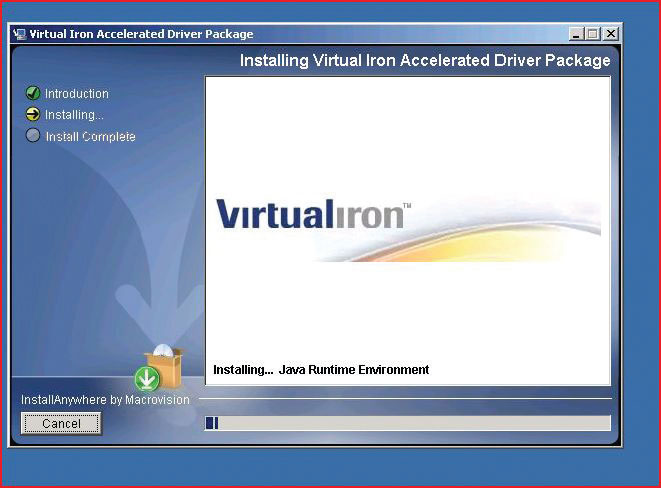
Task: Minimize the installer window
Action: point(577,34)
